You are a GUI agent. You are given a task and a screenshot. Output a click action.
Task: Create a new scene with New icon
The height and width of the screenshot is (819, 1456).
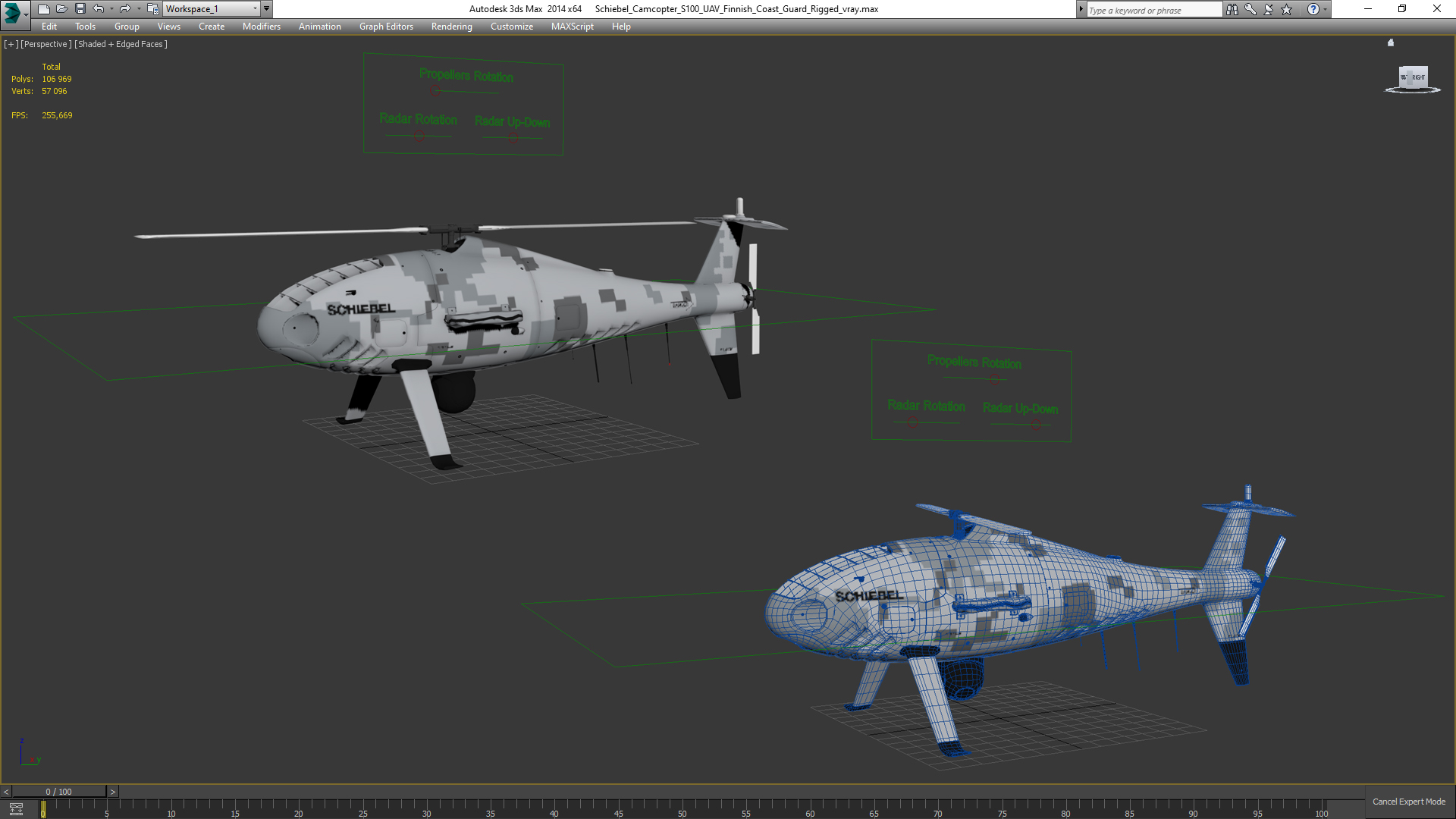(44, 9)
